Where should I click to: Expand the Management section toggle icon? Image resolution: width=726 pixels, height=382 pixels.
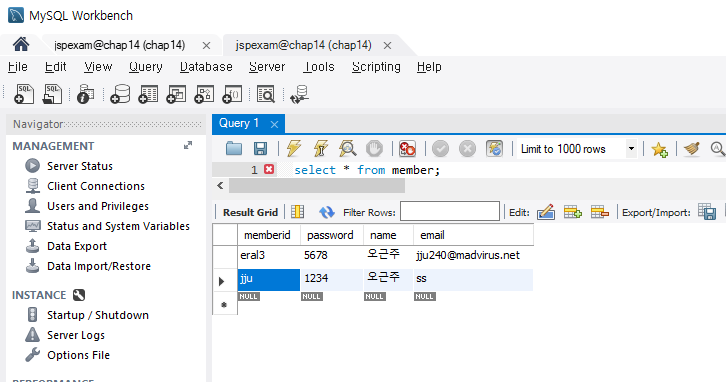tap(188, 145)
